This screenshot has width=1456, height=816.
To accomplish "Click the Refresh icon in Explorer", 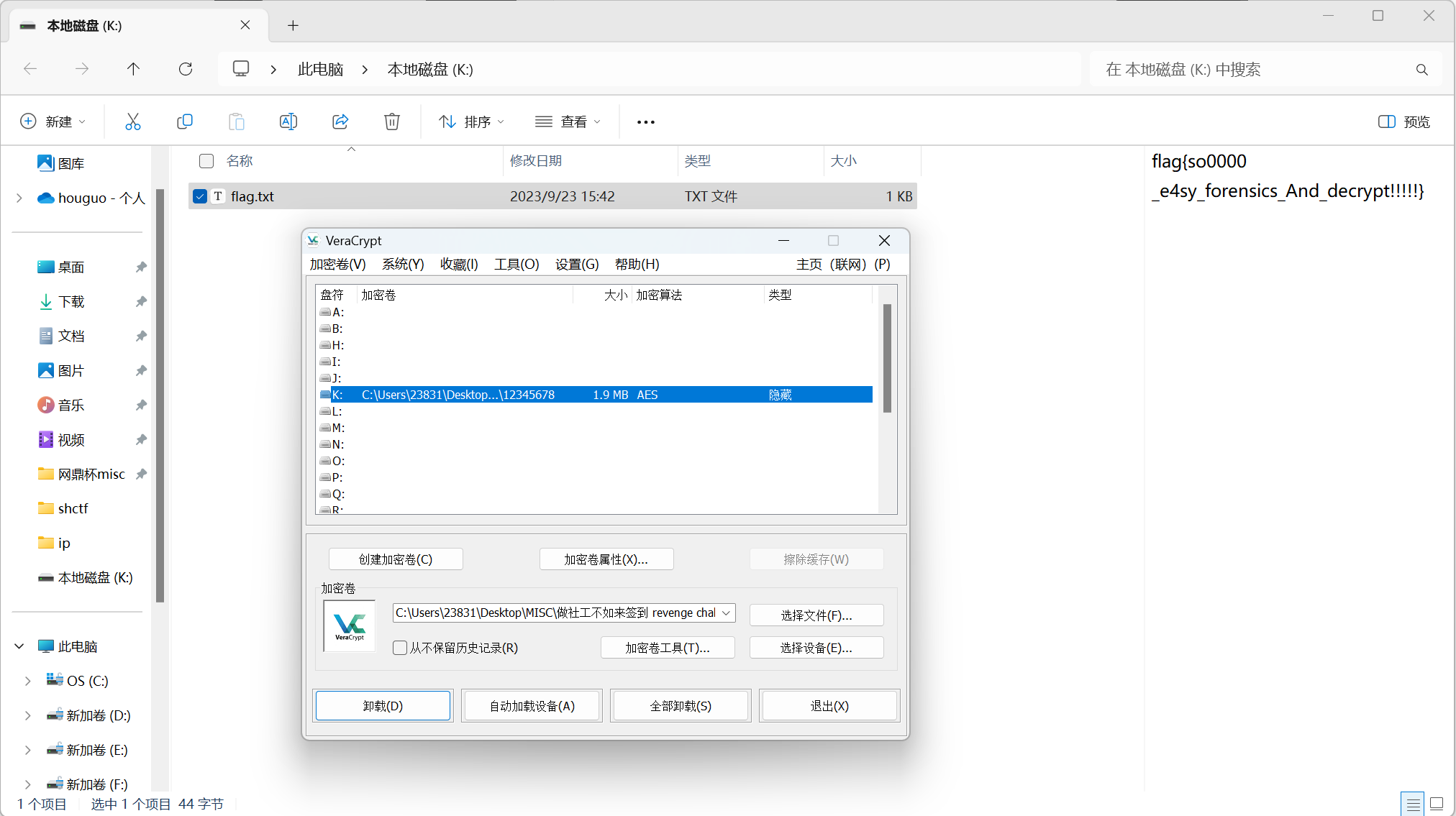I will [x=186, y=69].
